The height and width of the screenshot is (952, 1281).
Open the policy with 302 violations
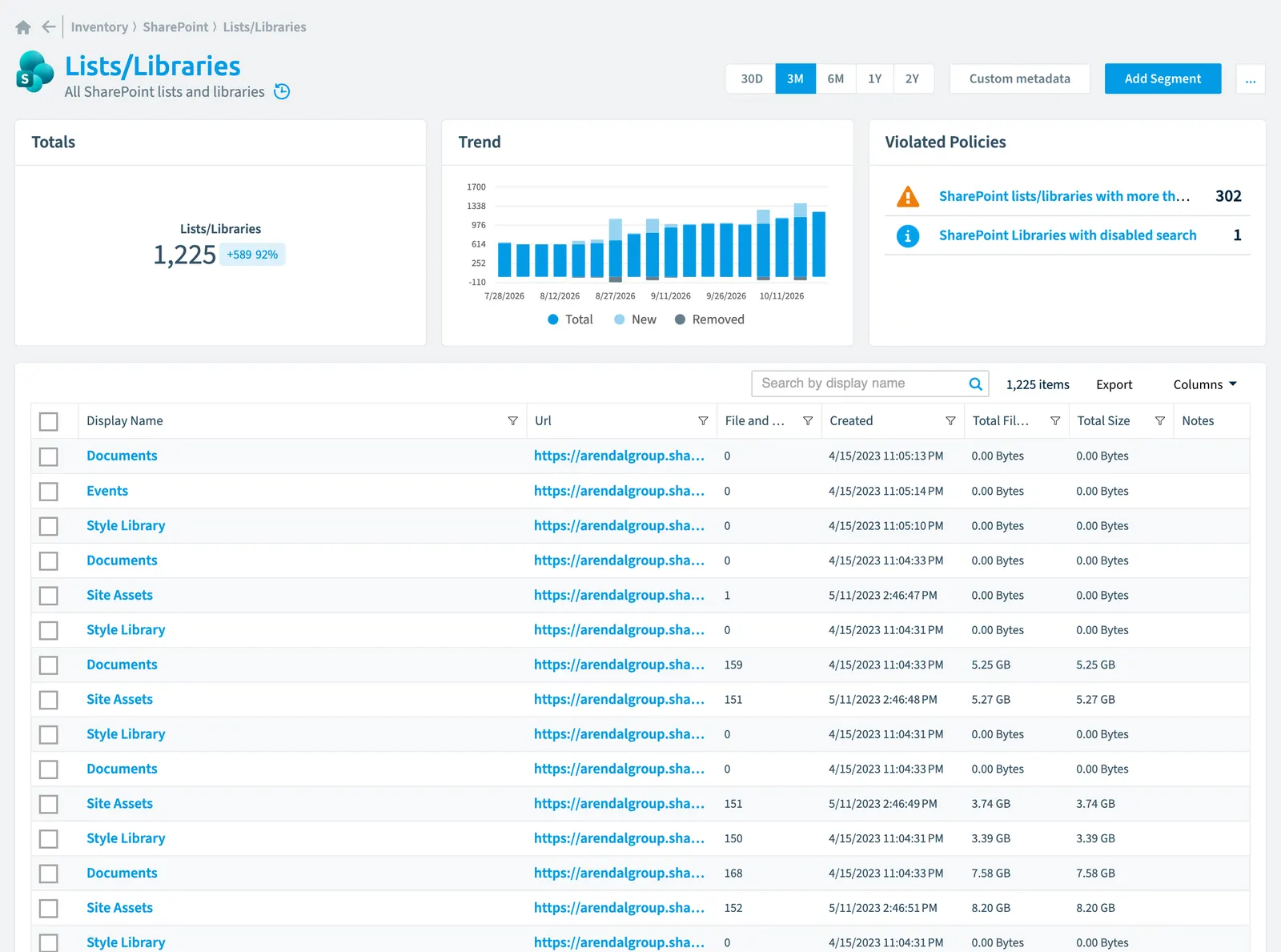1064,196
